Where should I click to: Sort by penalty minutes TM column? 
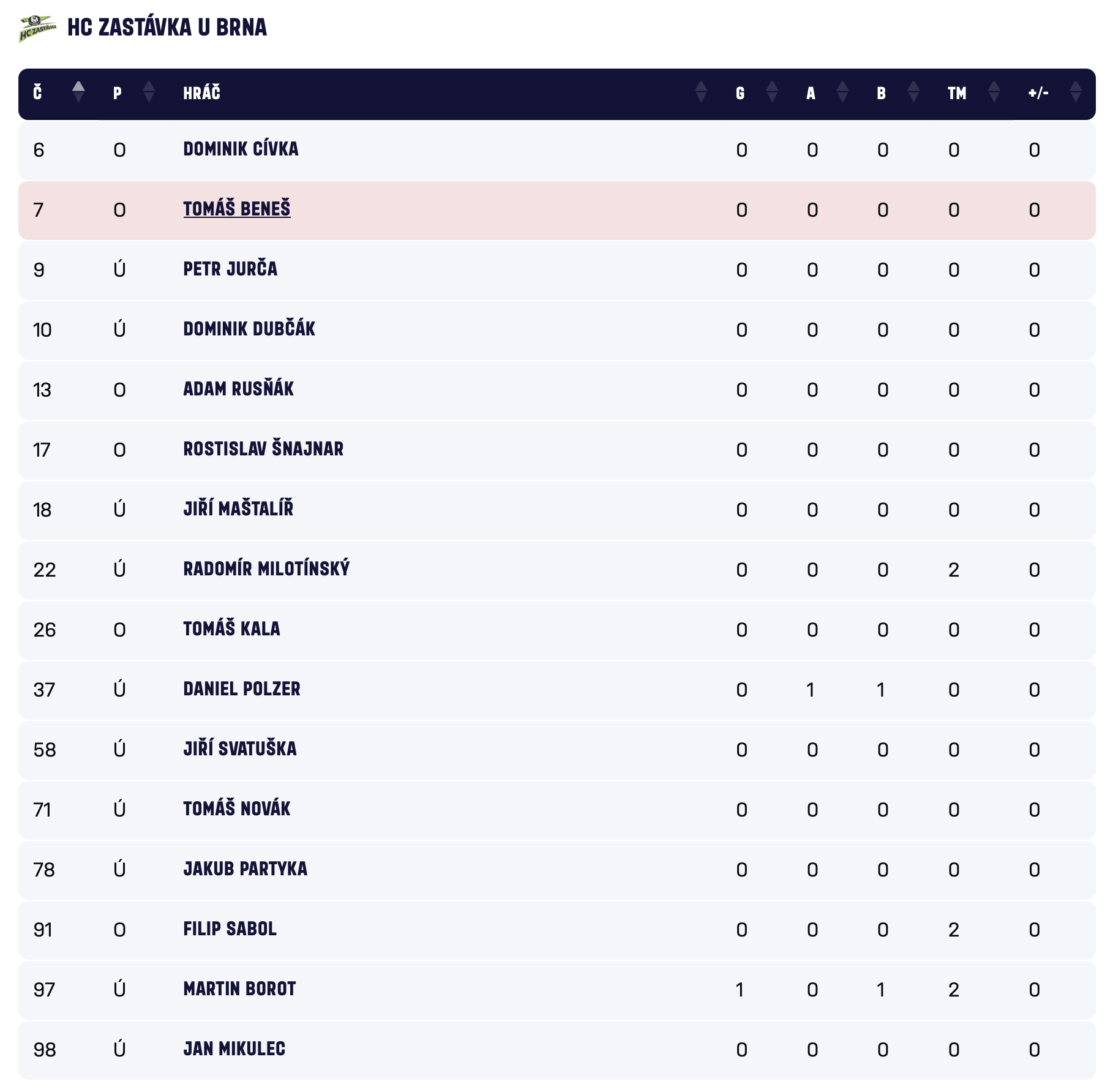pyautogui.click(x=994, y=92)
